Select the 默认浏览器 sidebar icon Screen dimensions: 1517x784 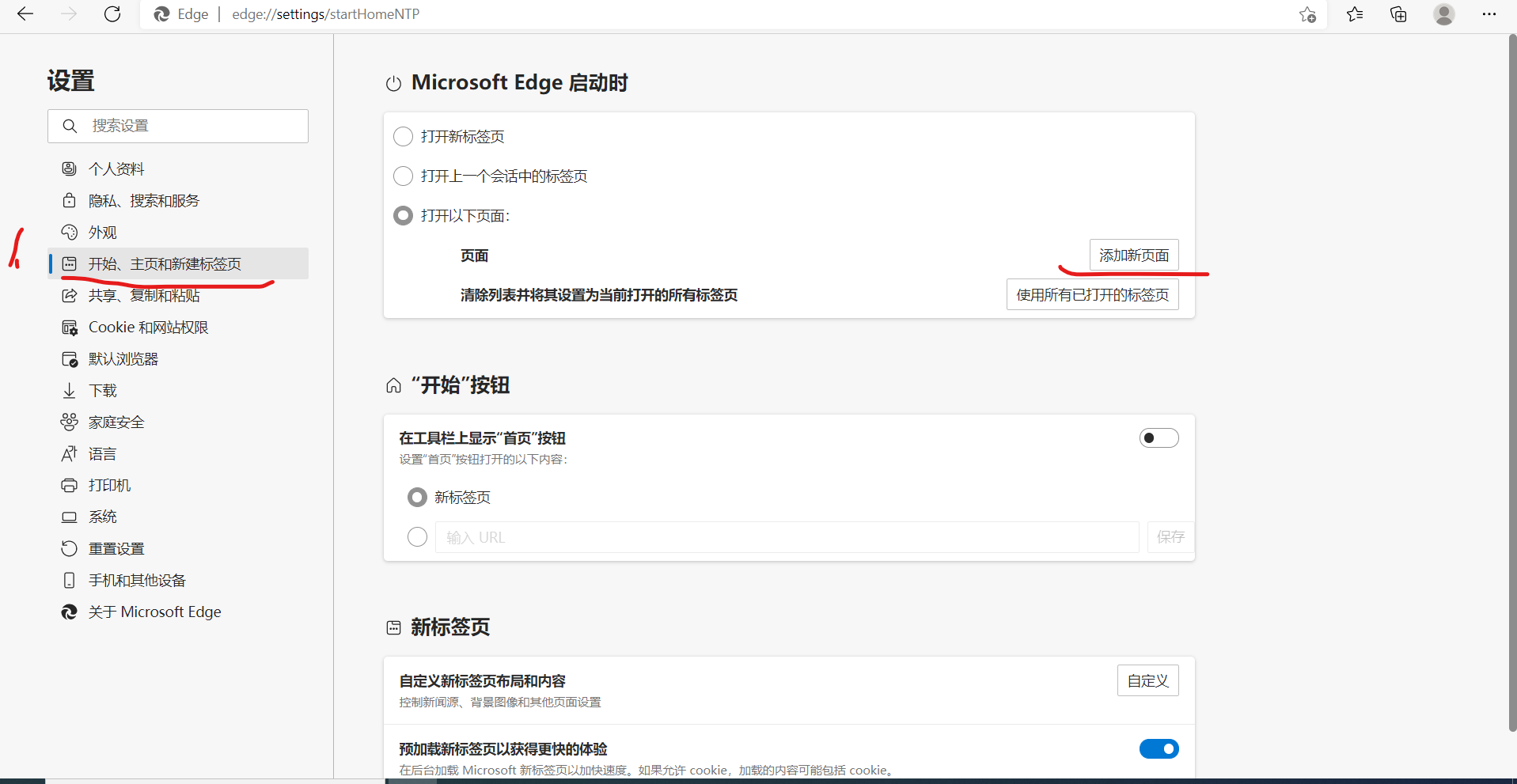click(x=69, y=358)
